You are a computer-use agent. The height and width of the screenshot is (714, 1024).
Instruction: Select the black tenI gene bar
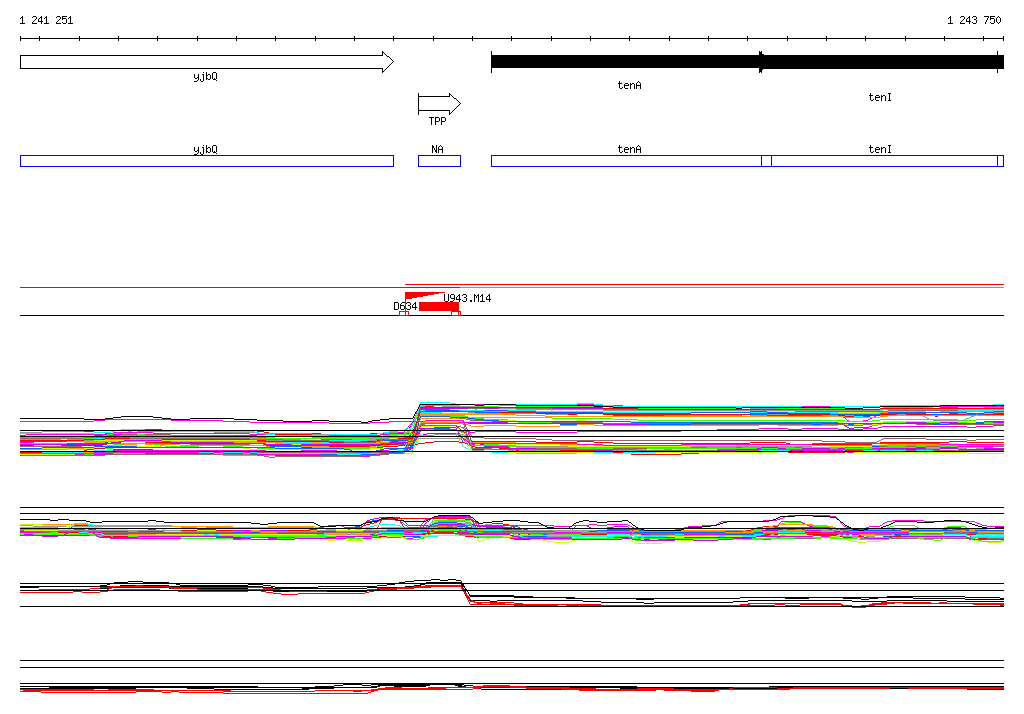tap(882, 62)
